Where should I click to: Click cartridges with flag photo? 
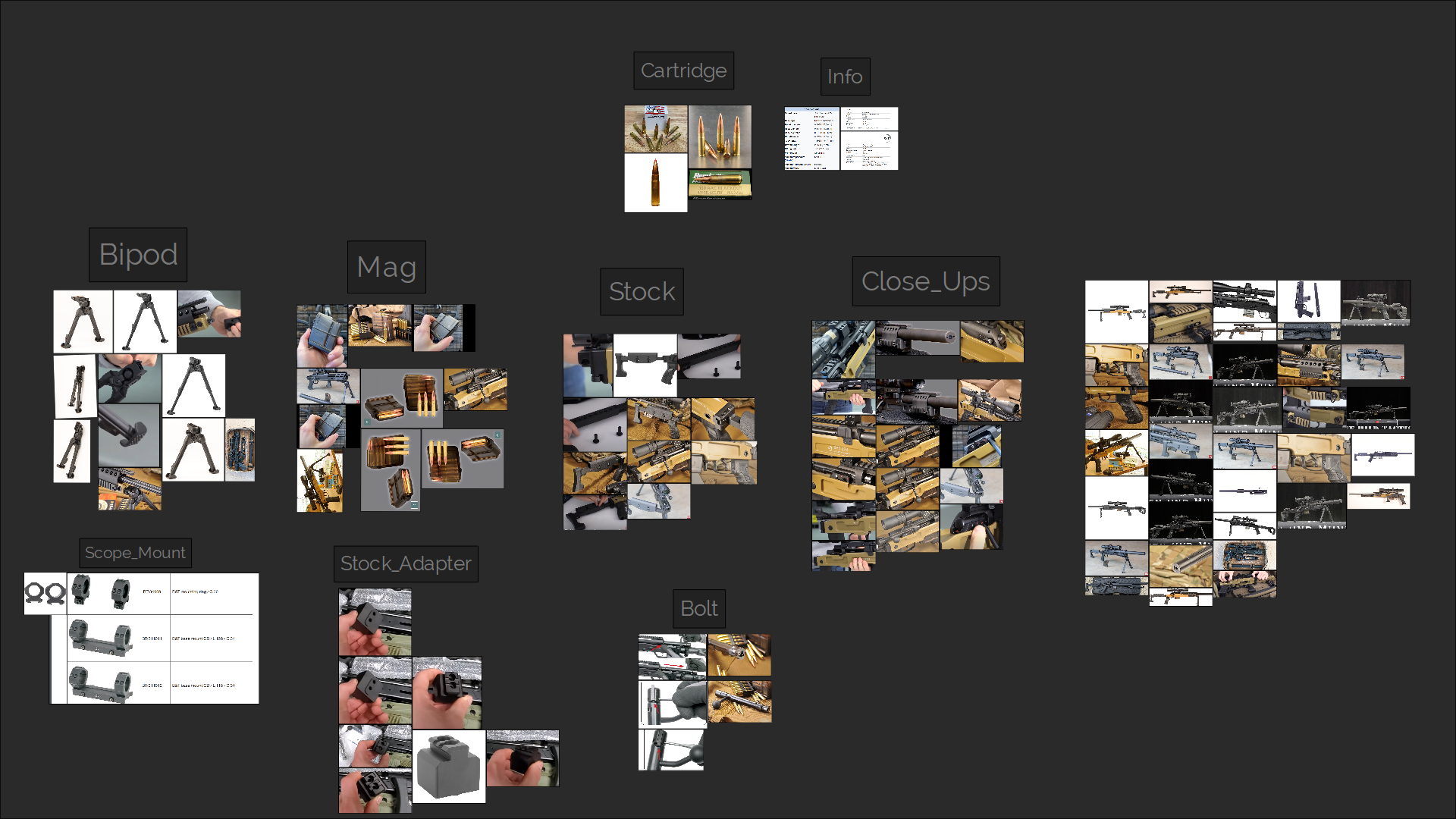655,129
